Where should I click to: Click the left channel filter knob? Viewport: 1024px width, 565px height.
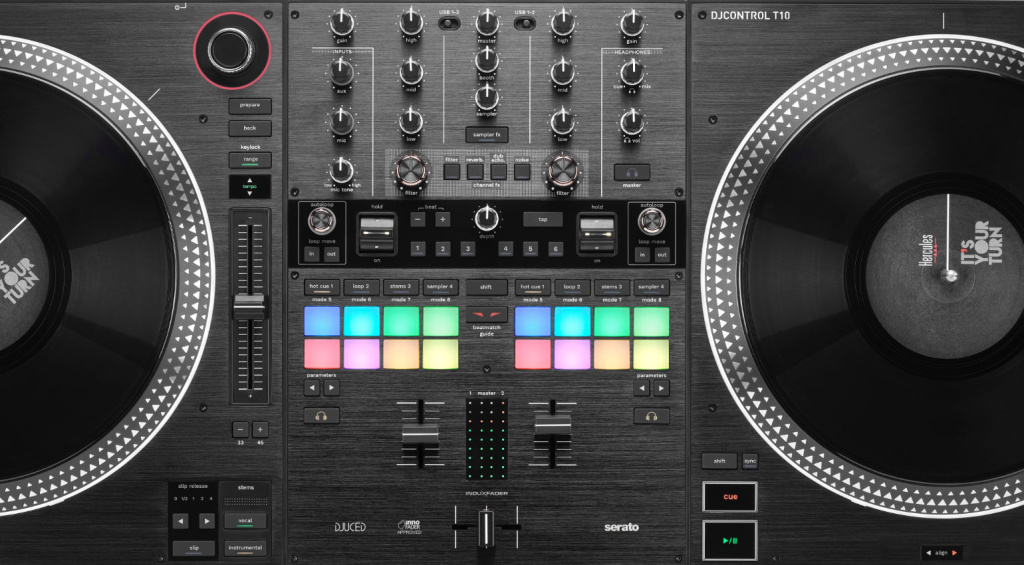coord(410,171)
